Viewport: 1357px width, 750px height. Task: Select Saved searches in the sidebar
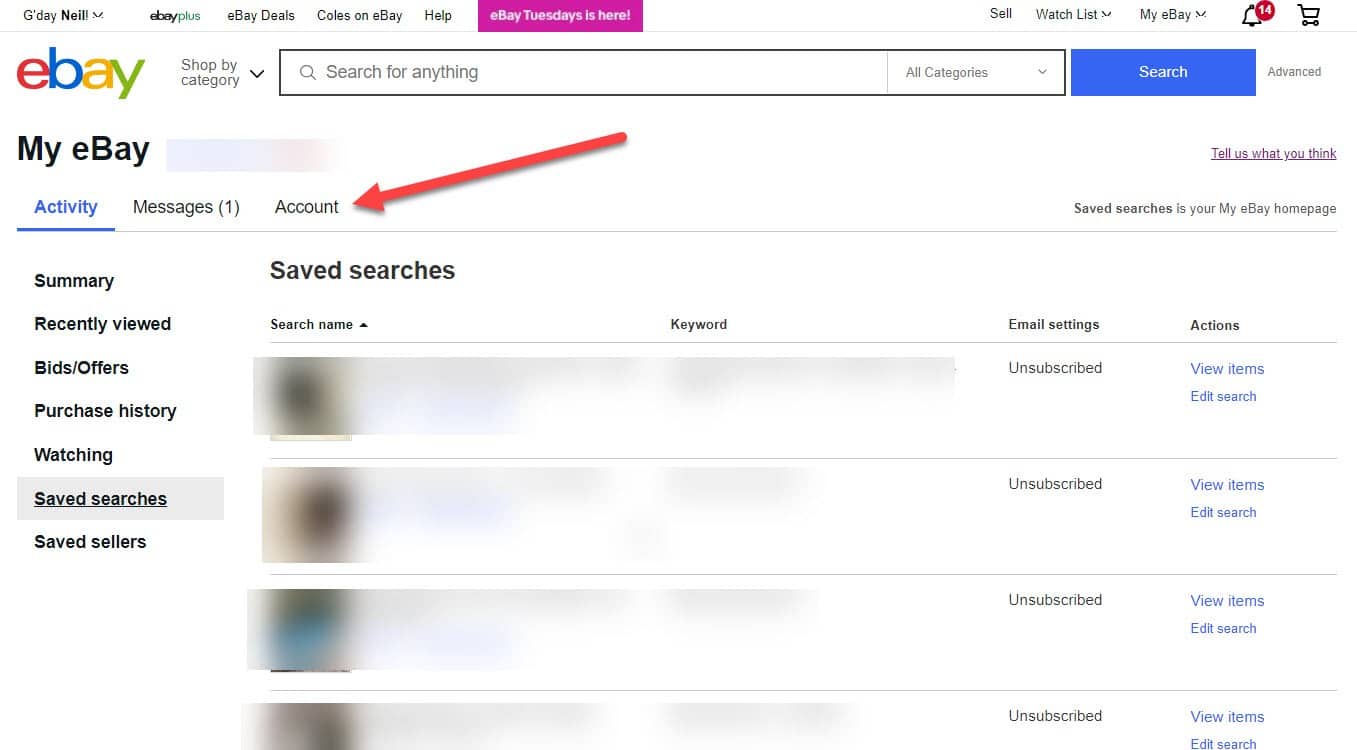(x=120, y=499)
